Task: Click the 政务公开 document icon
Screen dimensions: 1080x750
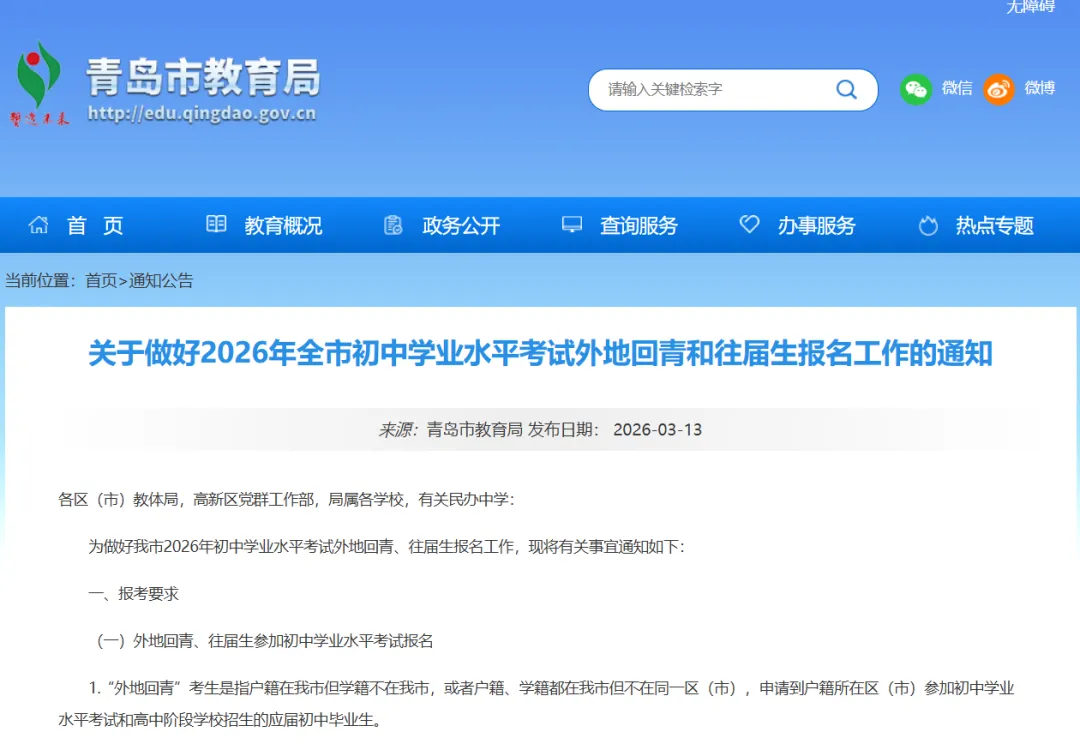Action: click(392, 225)
